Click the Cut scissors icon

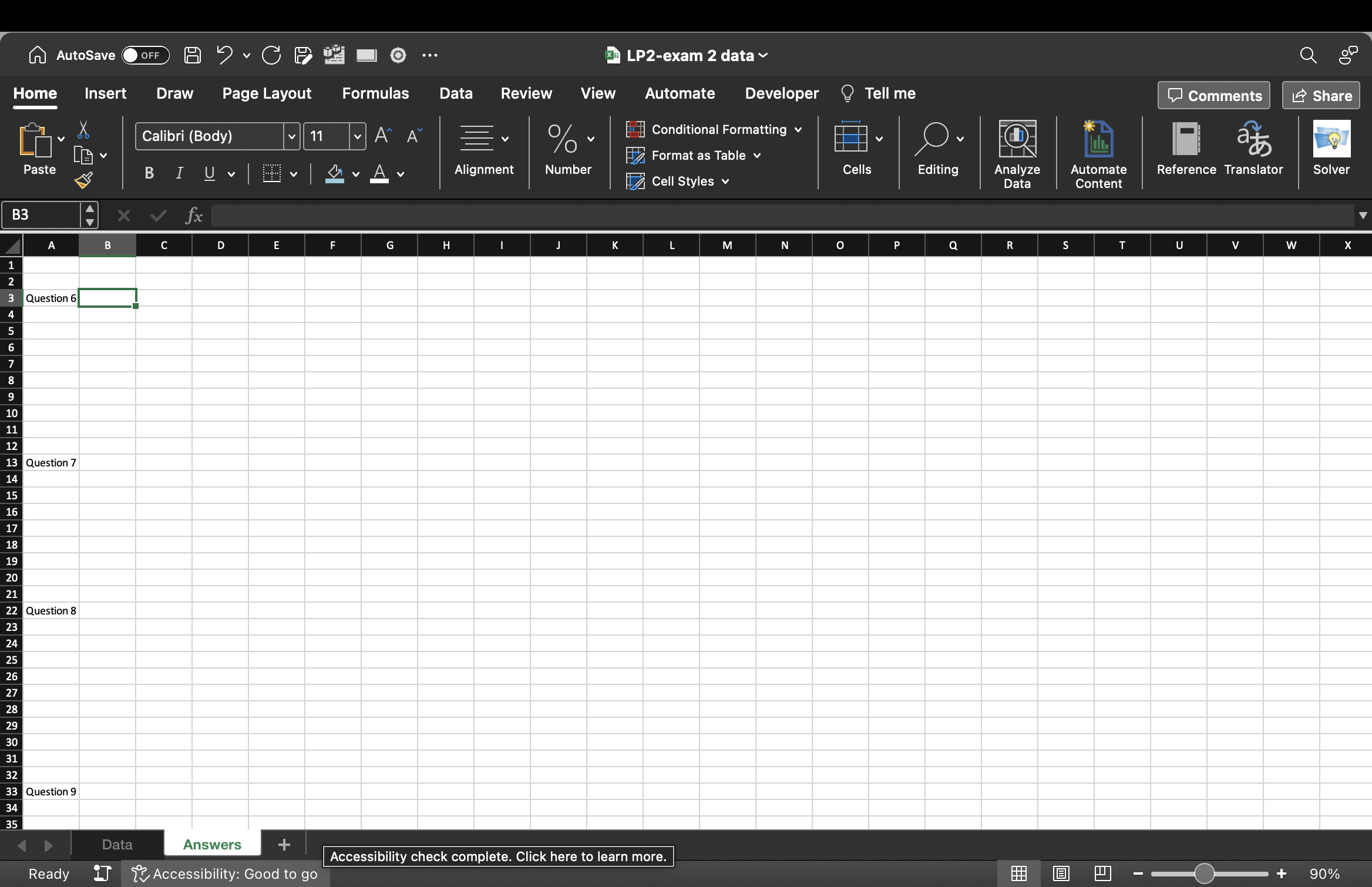[x=83, y=130]
